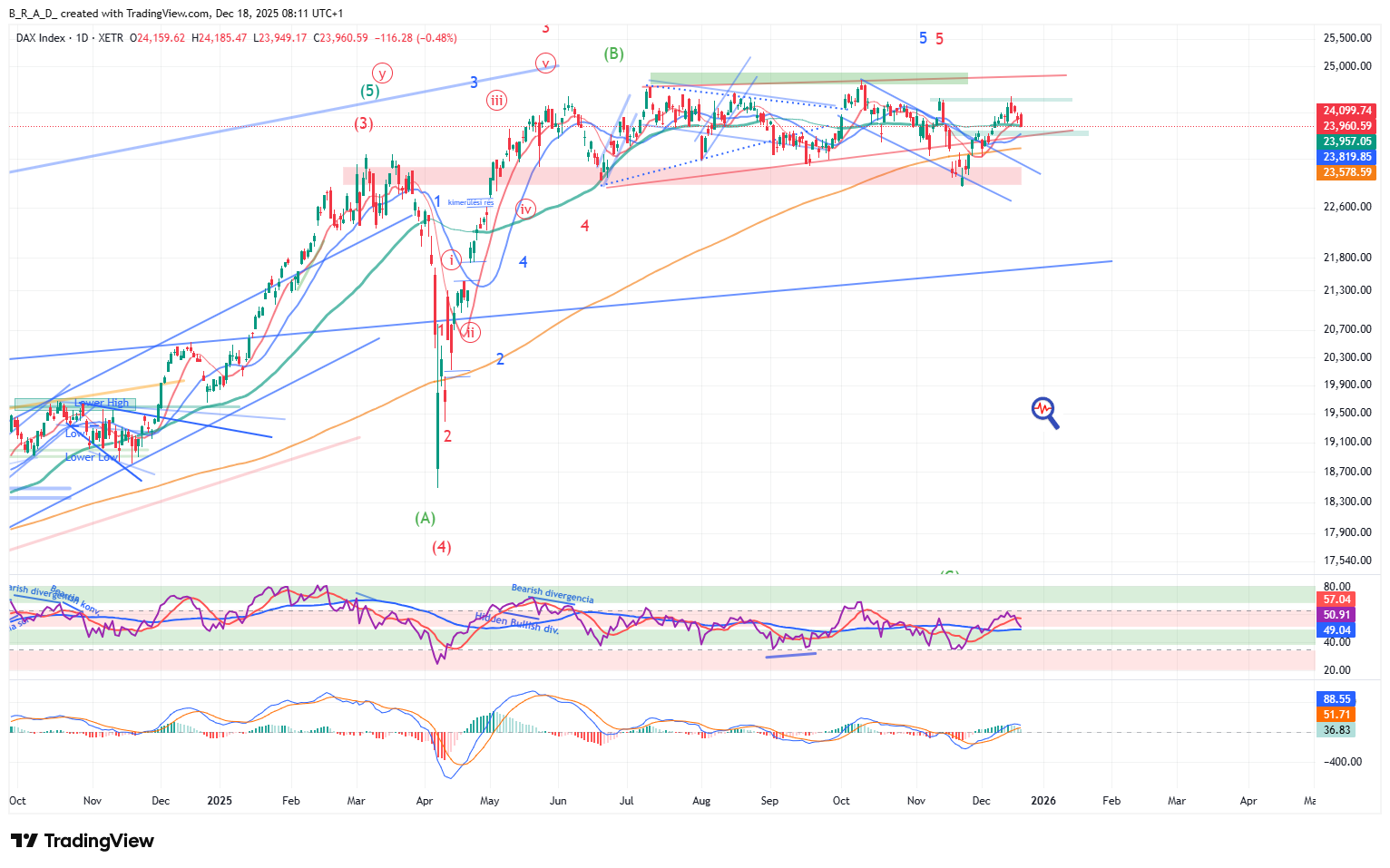Select the circled iii wave marker

click(496, 101)
